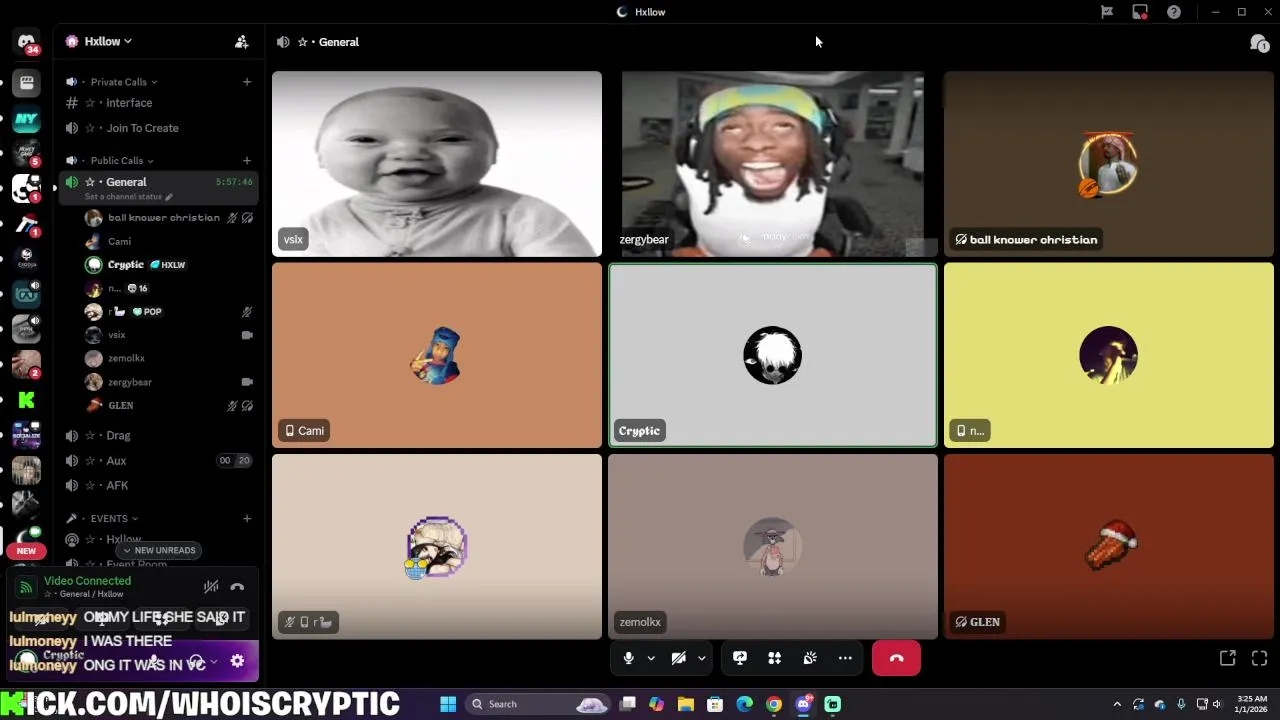This screenshot has width=1280, height=720.
Task: Create channel in Private Calls category
Action: (x=247, y=82)
